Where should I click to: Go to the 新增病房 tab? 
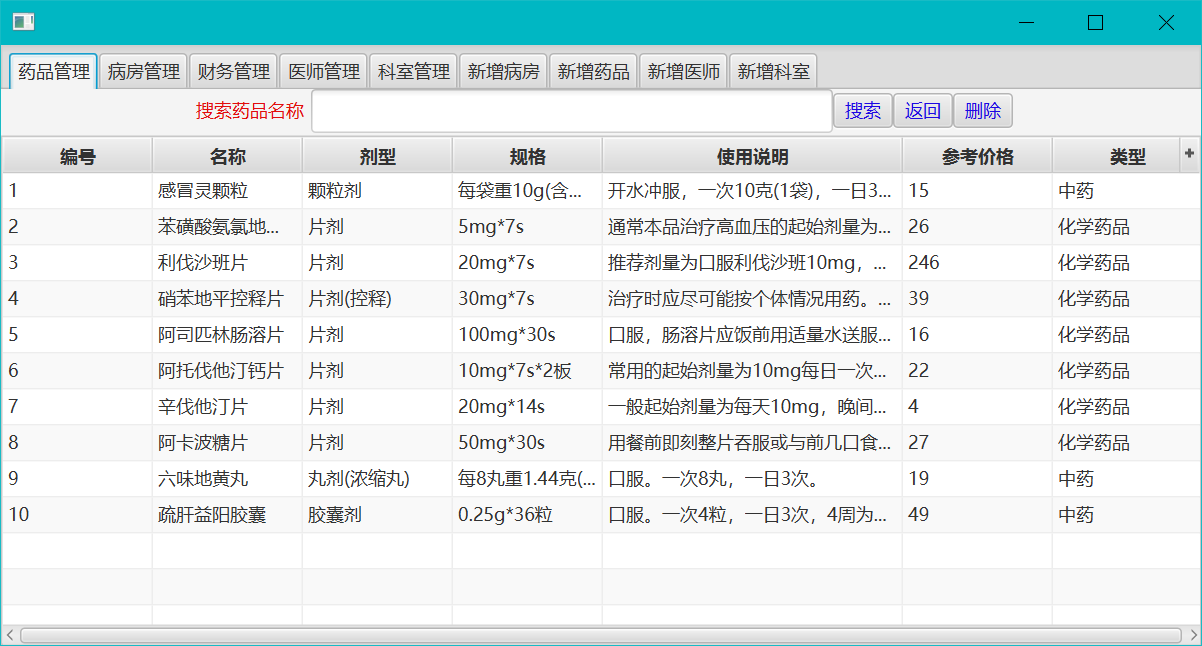tap(504, 72)
